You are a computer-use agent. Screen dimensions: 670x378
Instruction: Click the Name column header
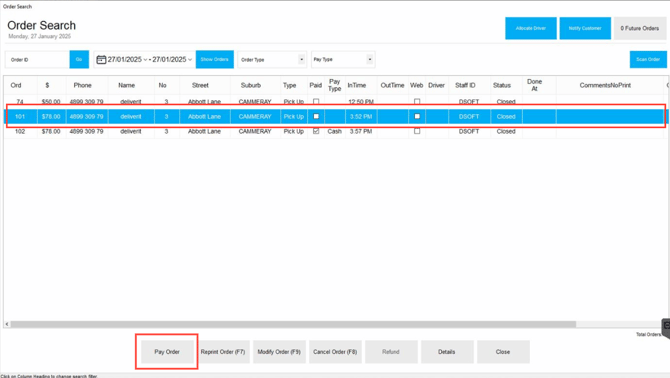pos(126,85)
